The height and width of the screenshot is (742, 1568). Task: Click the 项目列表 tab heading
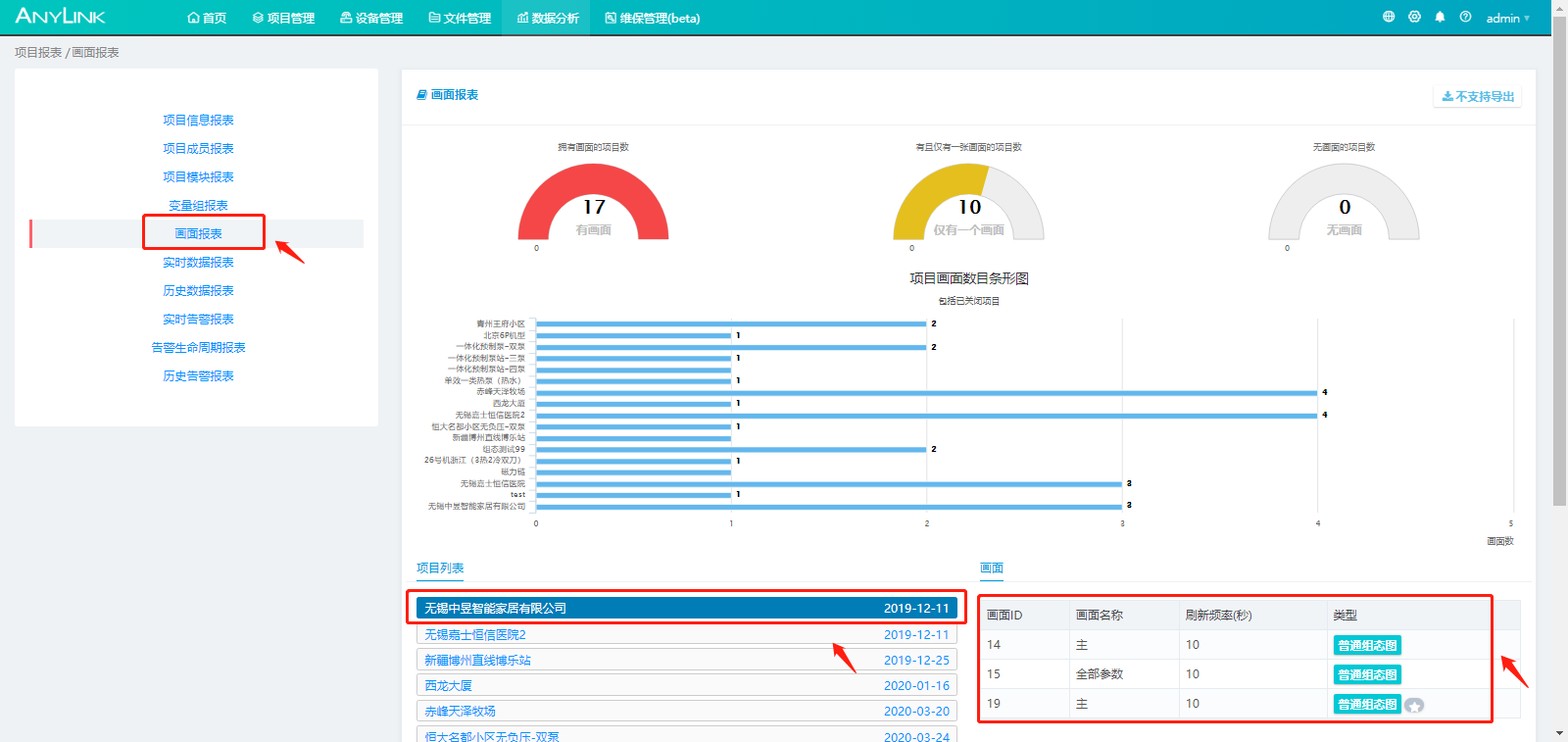(x=440, y=568)
